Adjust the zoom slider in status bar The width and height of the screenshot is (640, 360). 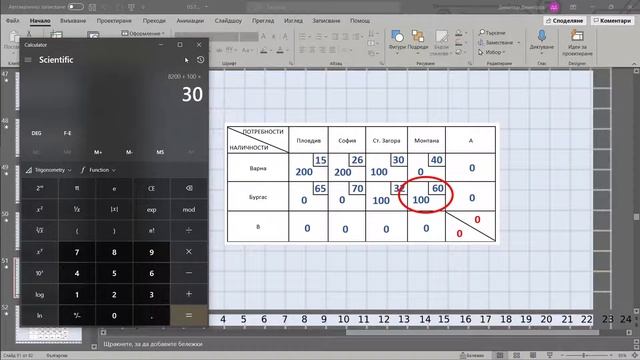pyautogui.click(x=584, y=356)
